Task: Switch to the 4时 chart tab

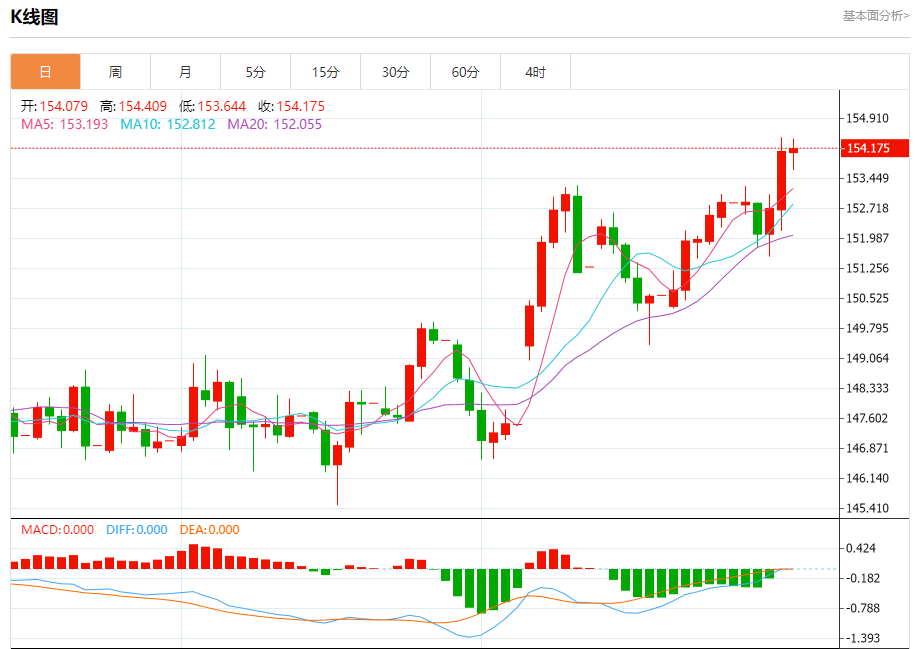Action: click(535, 72)
